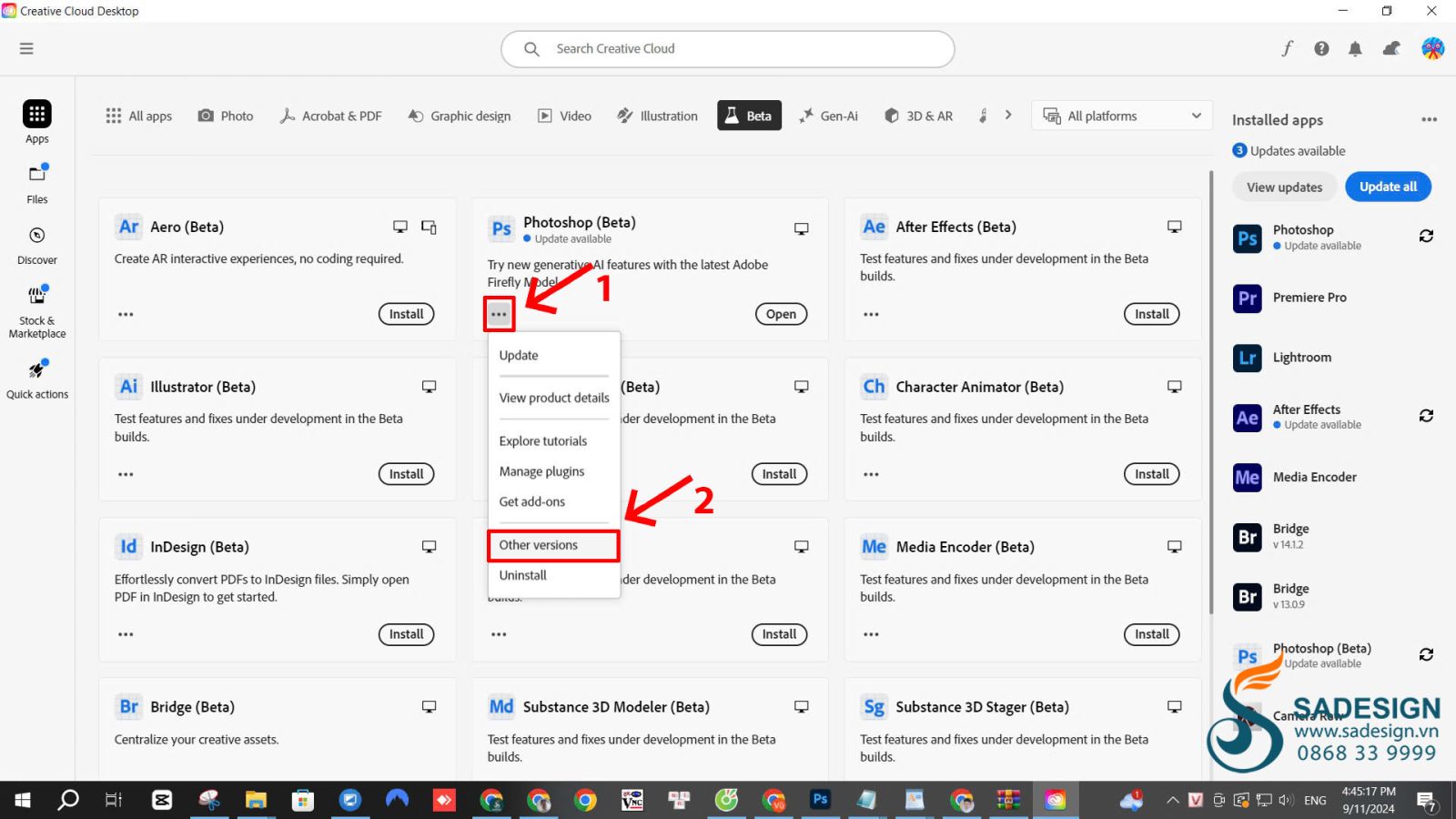This screenshot has width=1456, height=819.
Task: Open Photoshop (Beta) with Open button
Action: point(781,314)
